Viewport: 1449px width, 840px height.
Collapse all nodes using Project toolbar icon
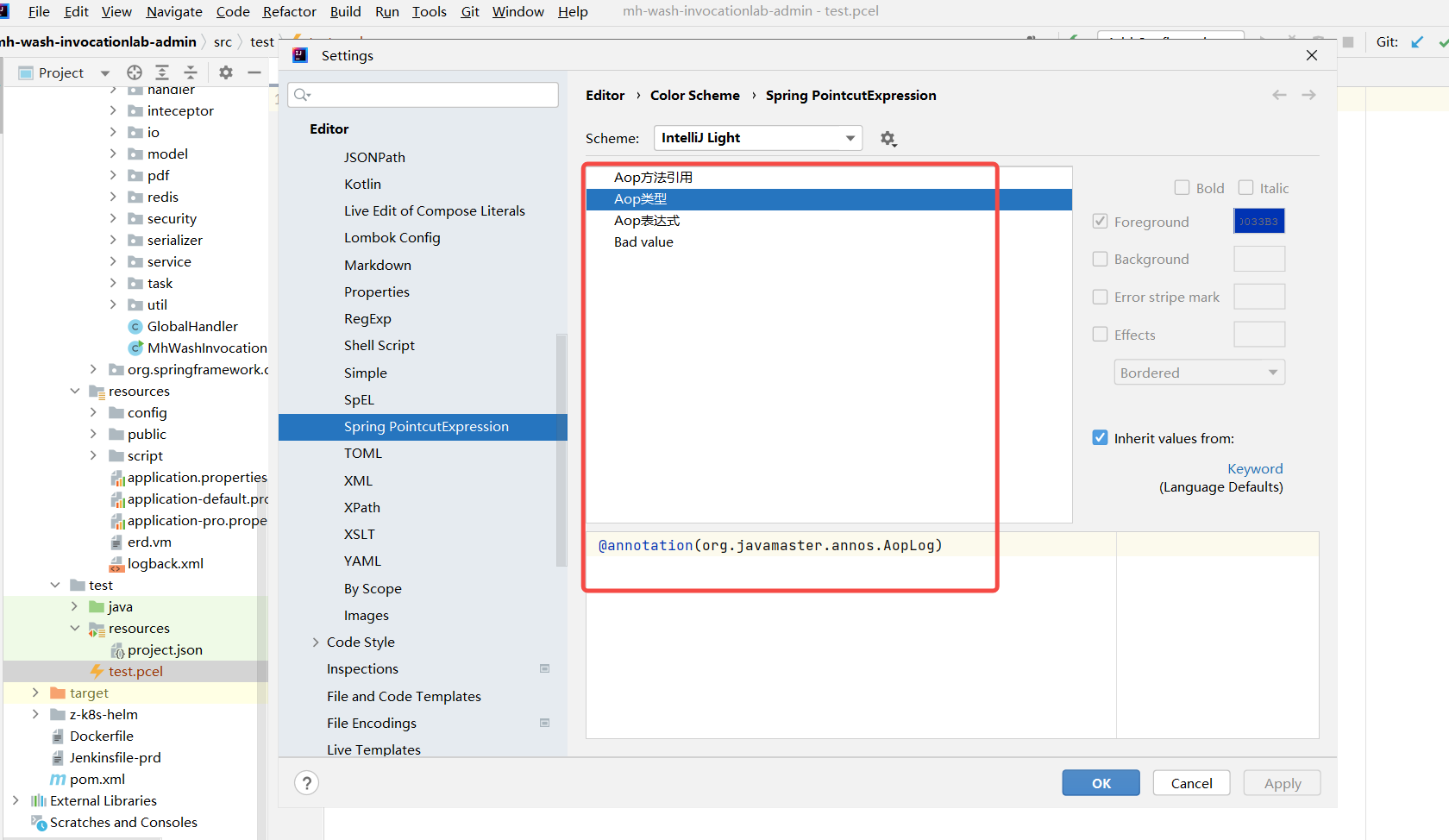191,72
